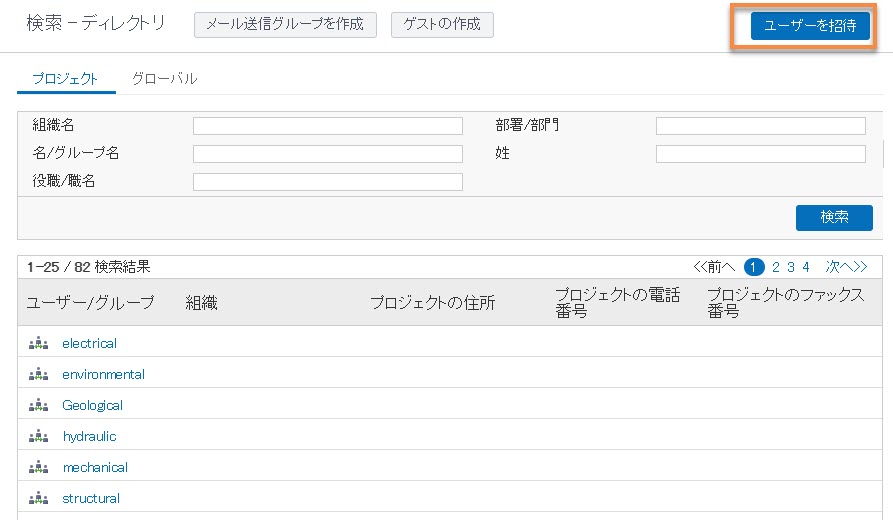Click the group icon beside electrical
893x520 pixels.
pyautogui.click(x=38, y=343)
